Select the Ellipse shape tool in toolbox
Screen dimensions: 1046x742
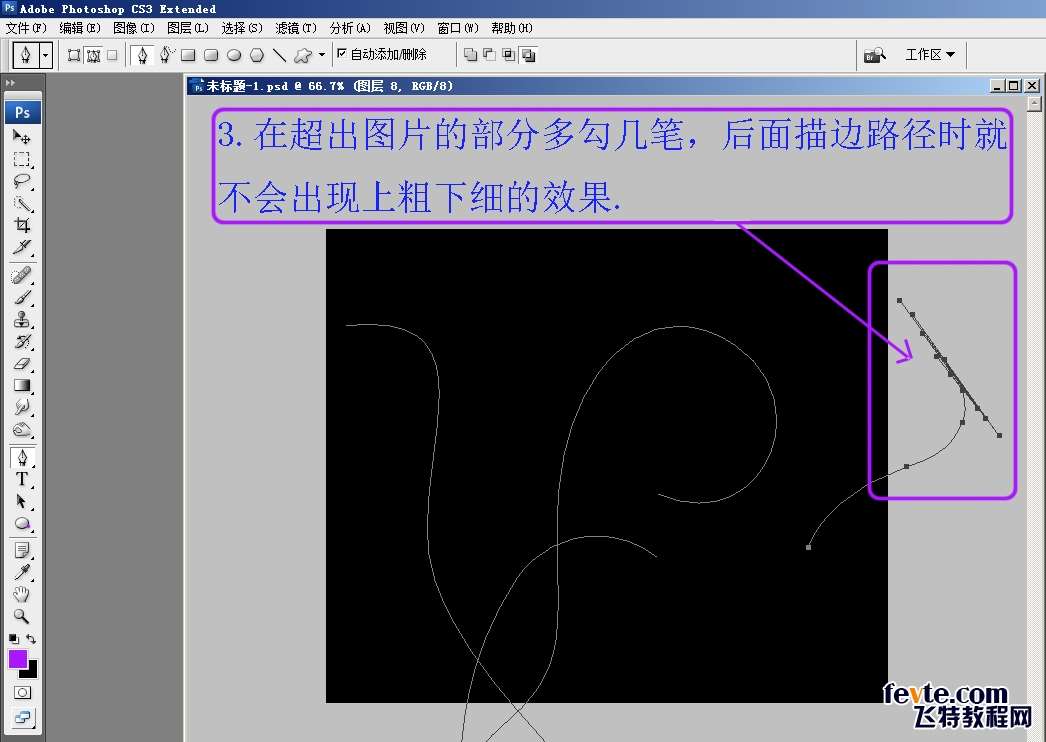[22, 523]
